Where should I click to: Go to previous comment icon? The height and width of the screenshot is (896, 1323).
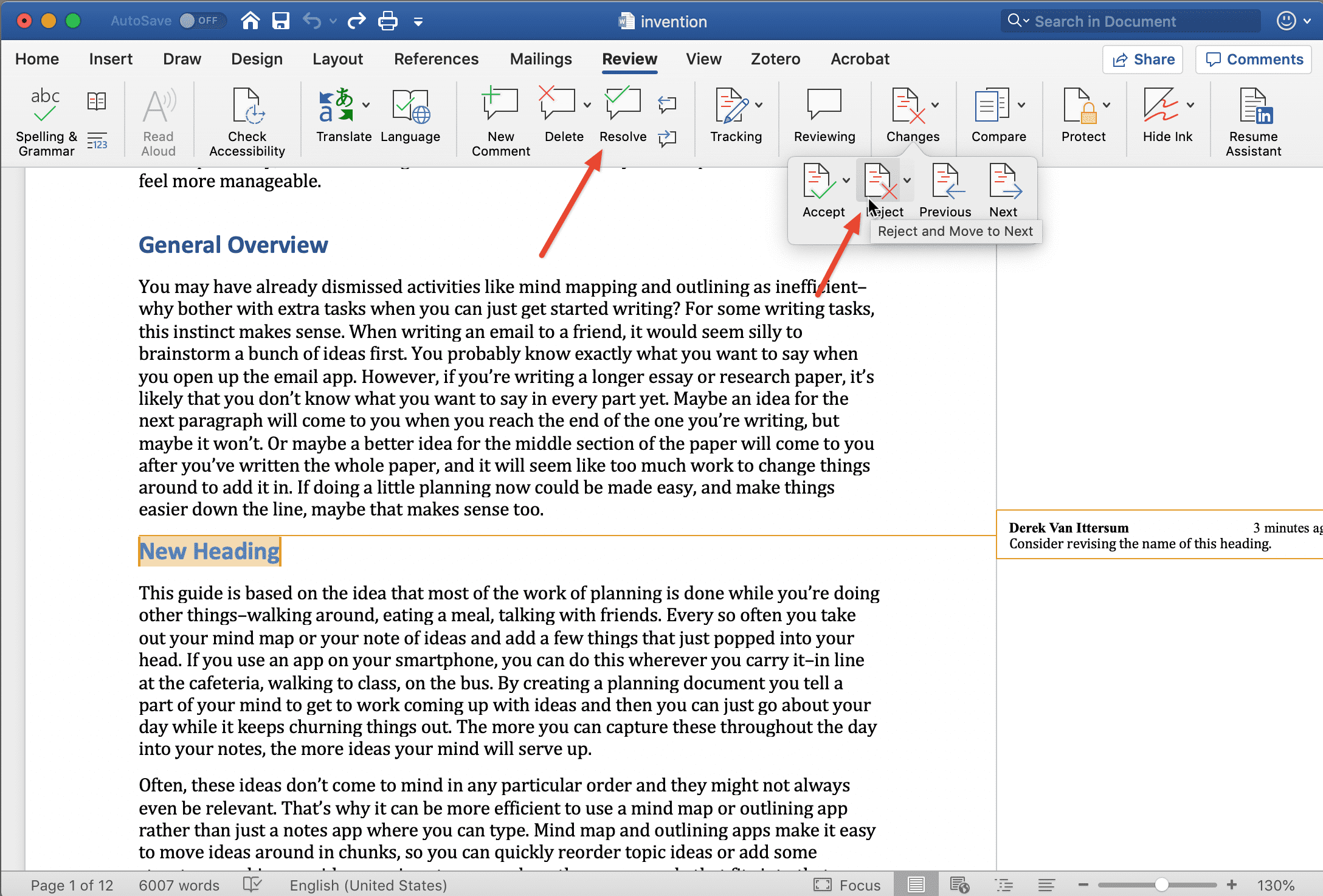[x=667, y=104]
